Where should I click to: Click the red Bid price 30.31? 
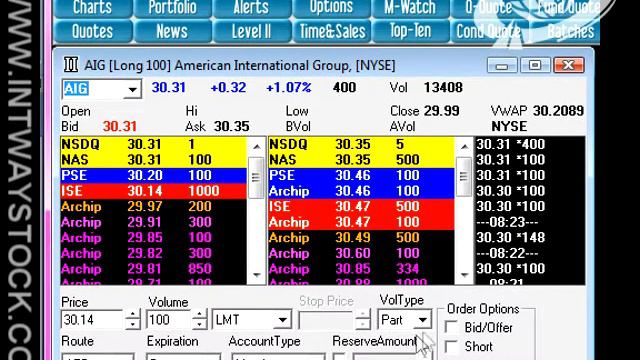pyautogui.click(x=120, y=127)
